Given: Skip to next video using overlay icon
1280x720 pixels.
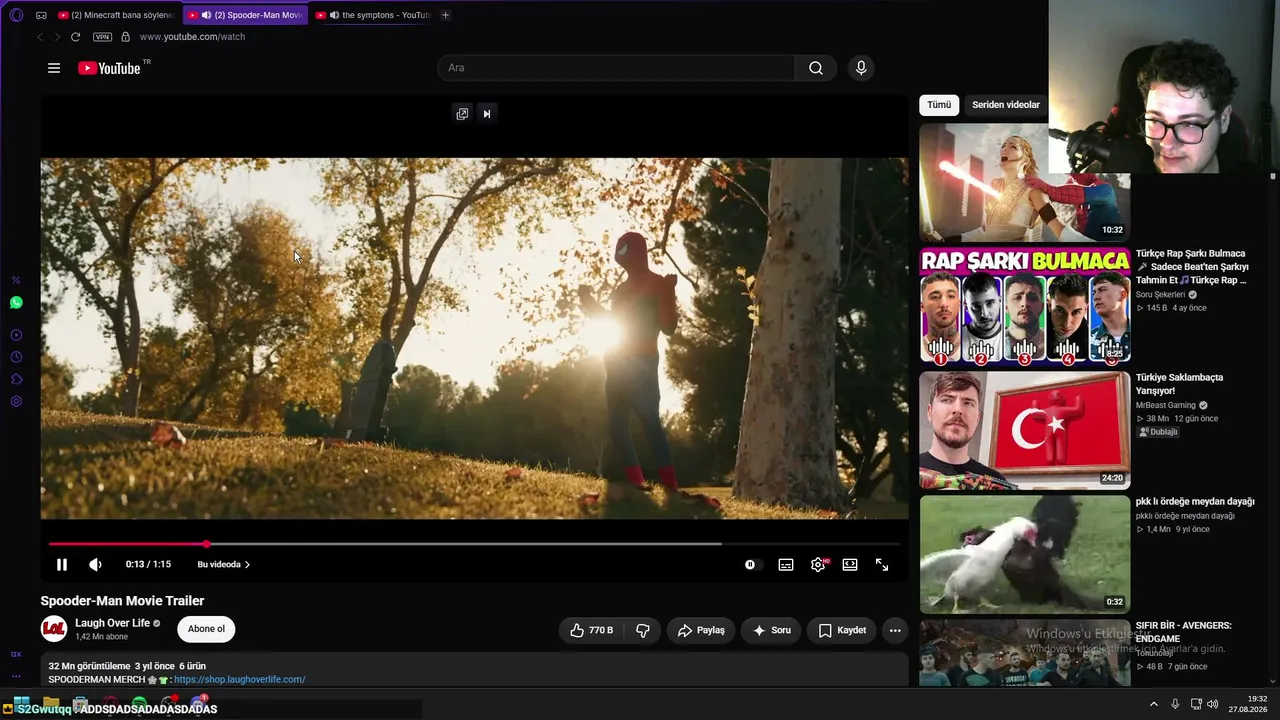Looking at the screenshot, I should click(x=487, y=113).
